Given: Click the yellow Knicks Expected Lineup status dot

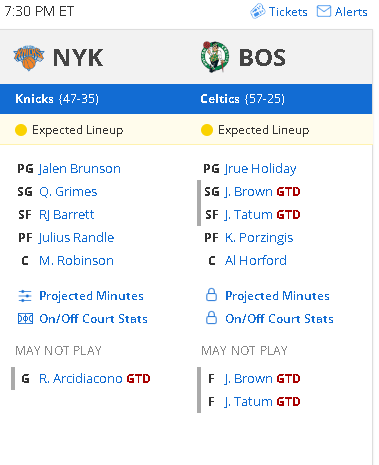Looking at the screenshot, I should [x=21, y=130].
